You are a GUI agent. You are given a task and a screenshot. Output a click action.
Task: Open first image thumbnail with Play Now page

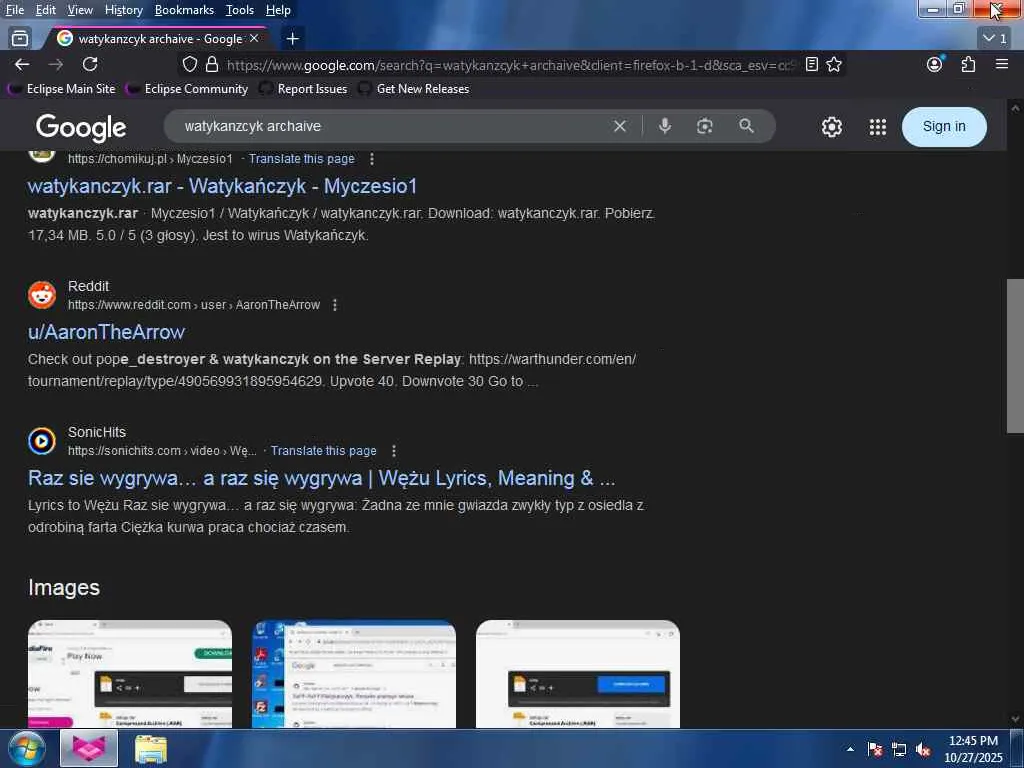130,674
